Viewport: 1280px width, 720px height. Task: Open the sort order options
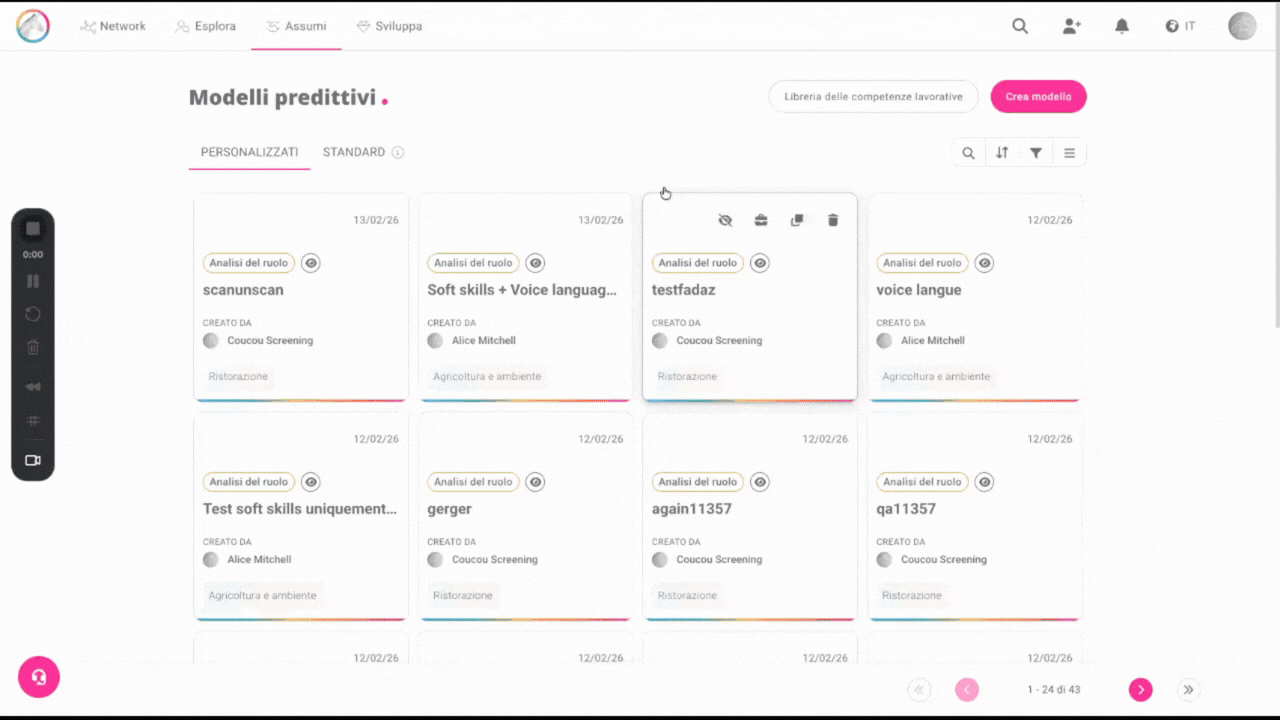click(1002, 153)
